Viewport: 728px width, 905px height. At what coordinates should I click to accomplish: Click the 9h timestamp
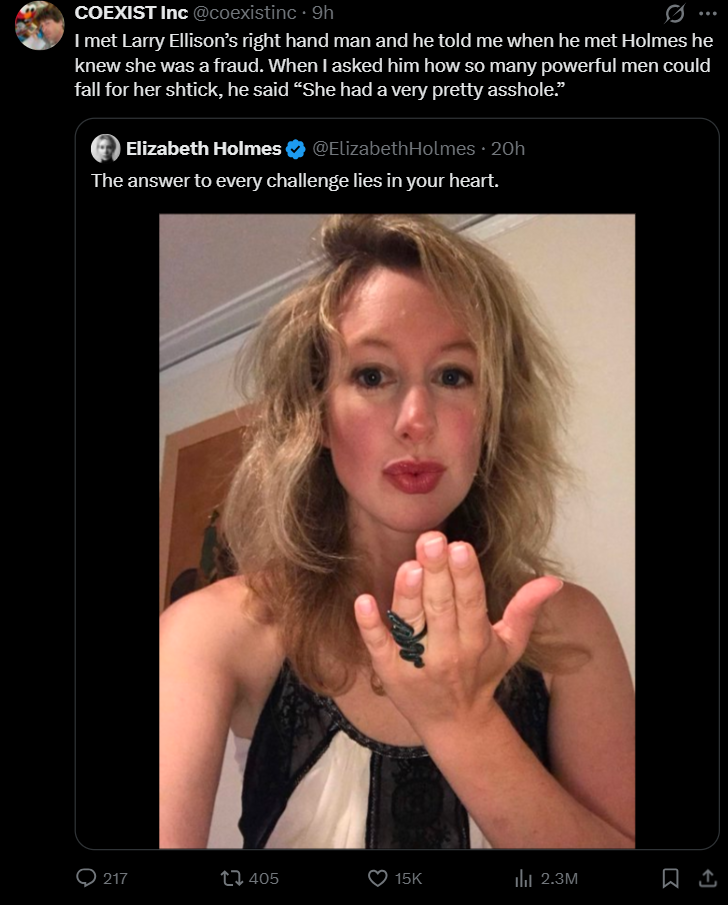323,13
